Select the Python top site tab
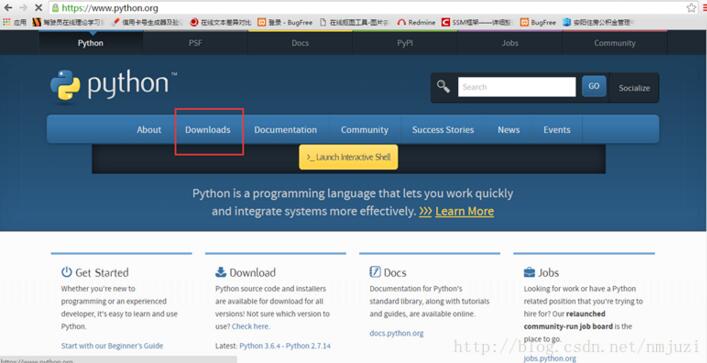Viewport: 707px width, 363px height. 91,43
